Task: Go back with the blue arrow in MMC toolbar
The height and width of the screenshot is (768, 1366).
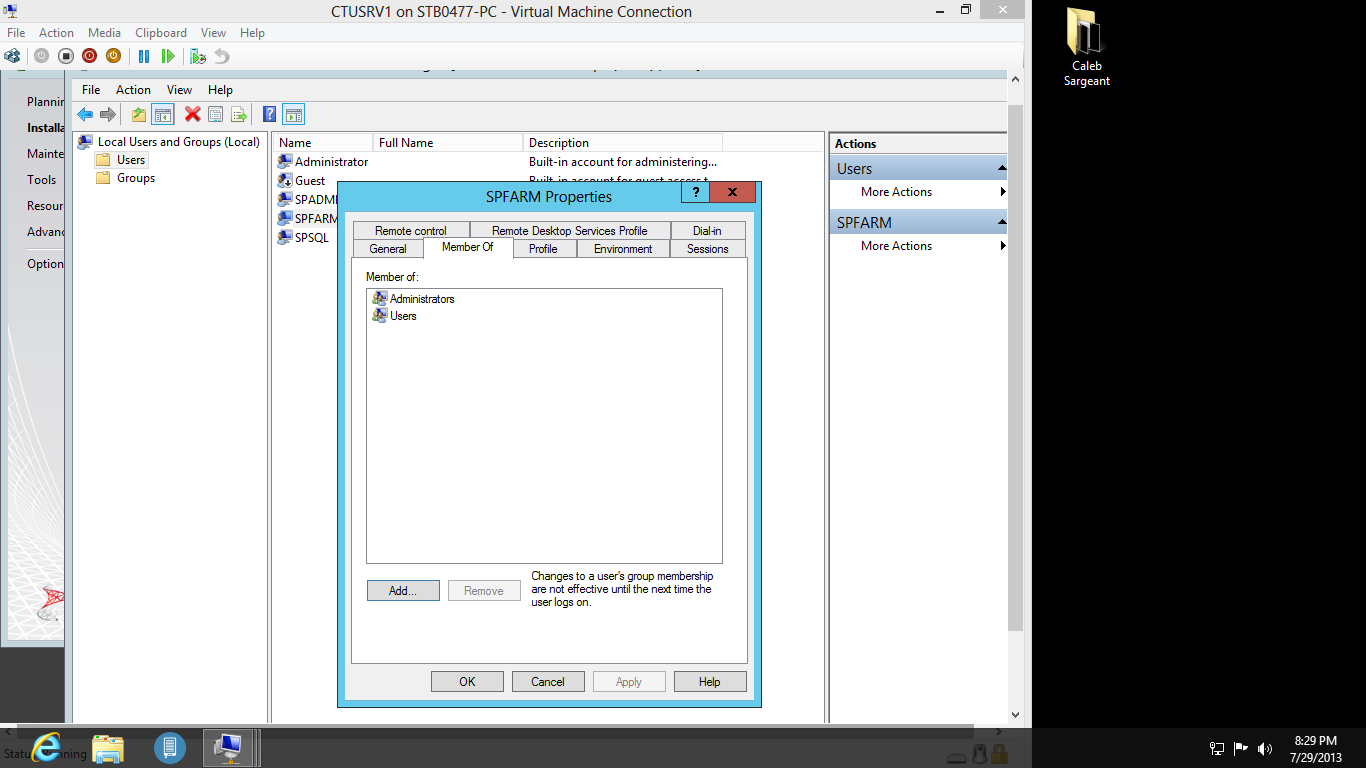Action: (85, 114)
